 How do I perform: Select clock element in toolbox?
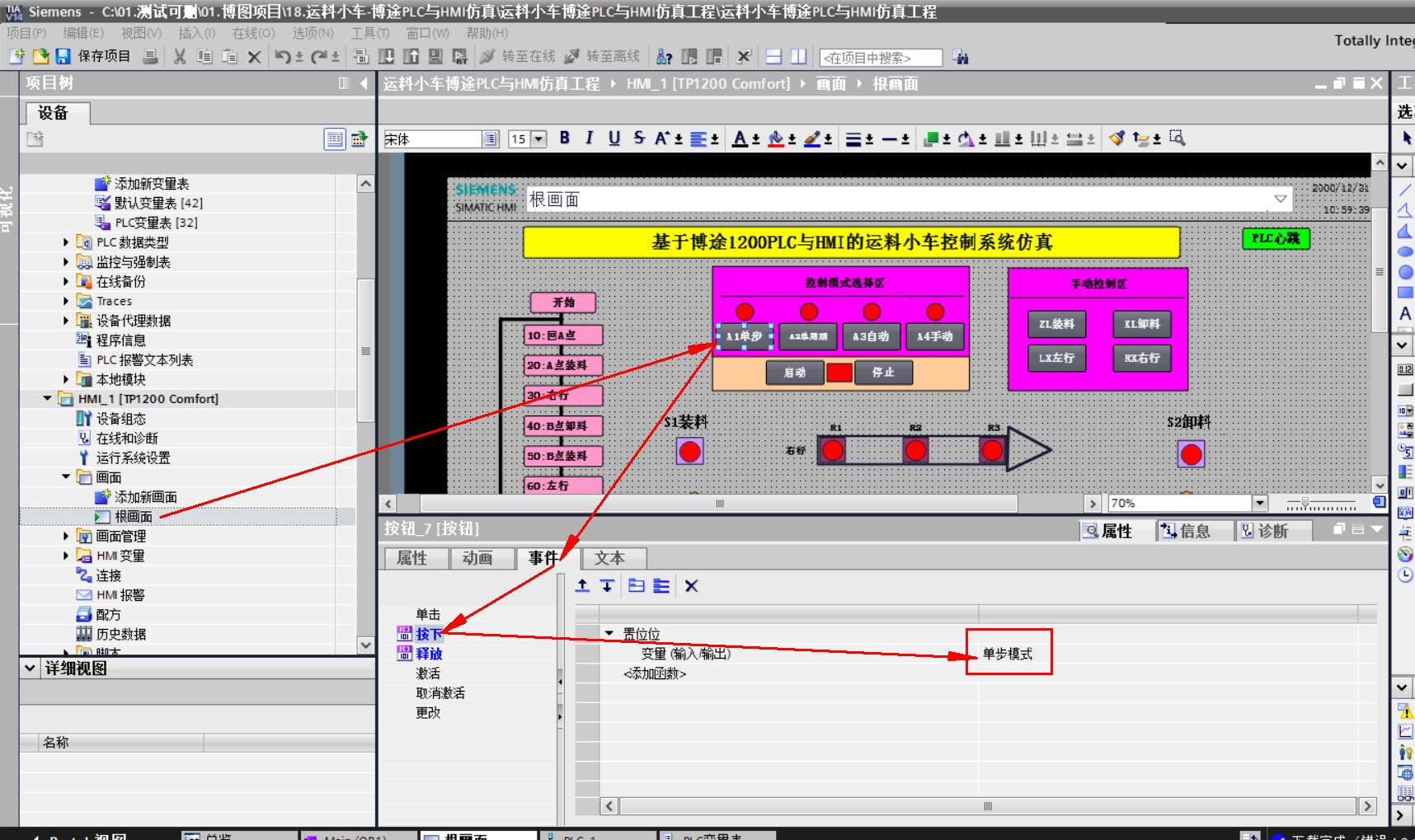coord(1405,575)
